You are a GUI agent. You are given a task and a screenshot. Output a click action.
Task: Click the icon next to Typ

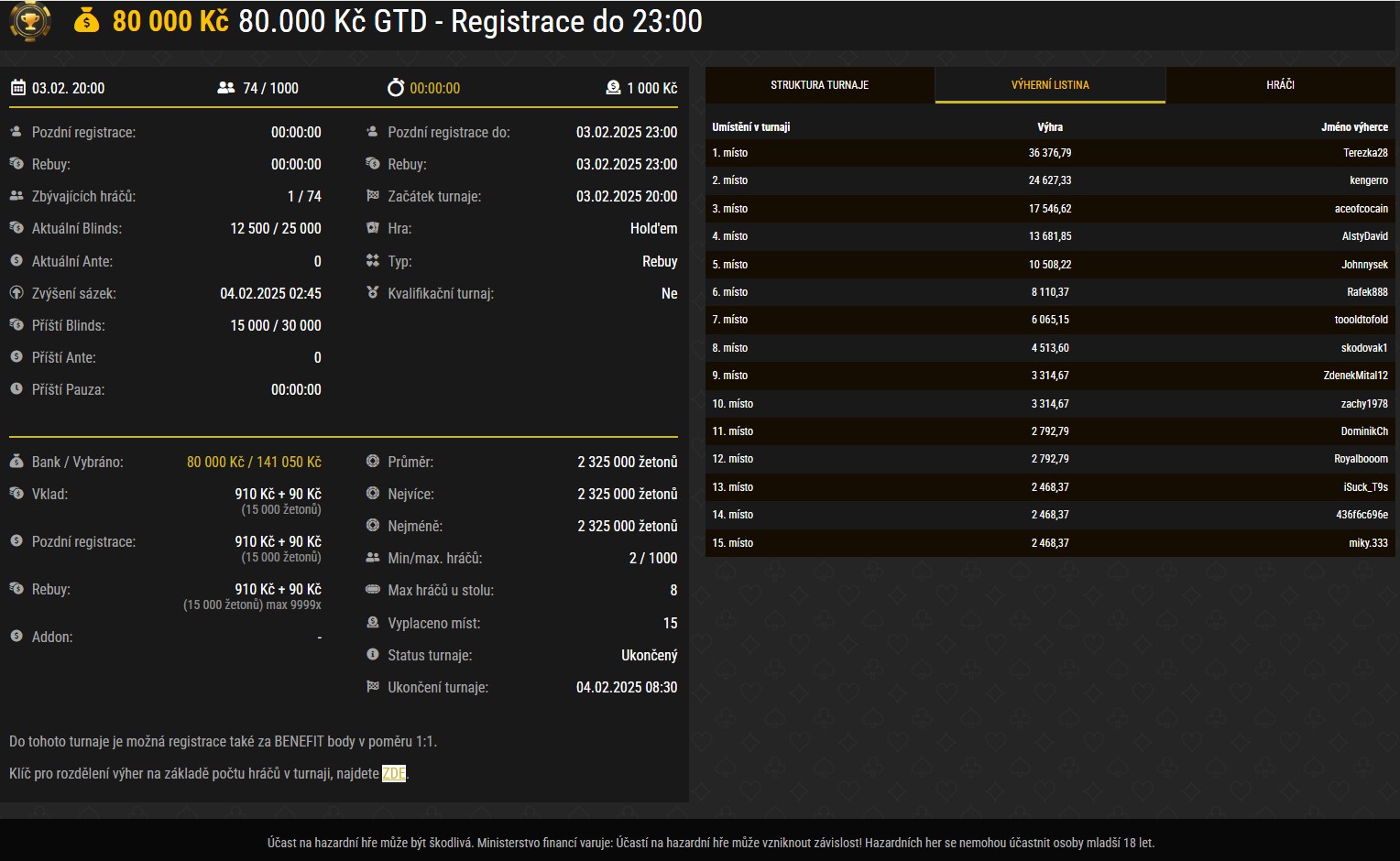coord(372,261)
